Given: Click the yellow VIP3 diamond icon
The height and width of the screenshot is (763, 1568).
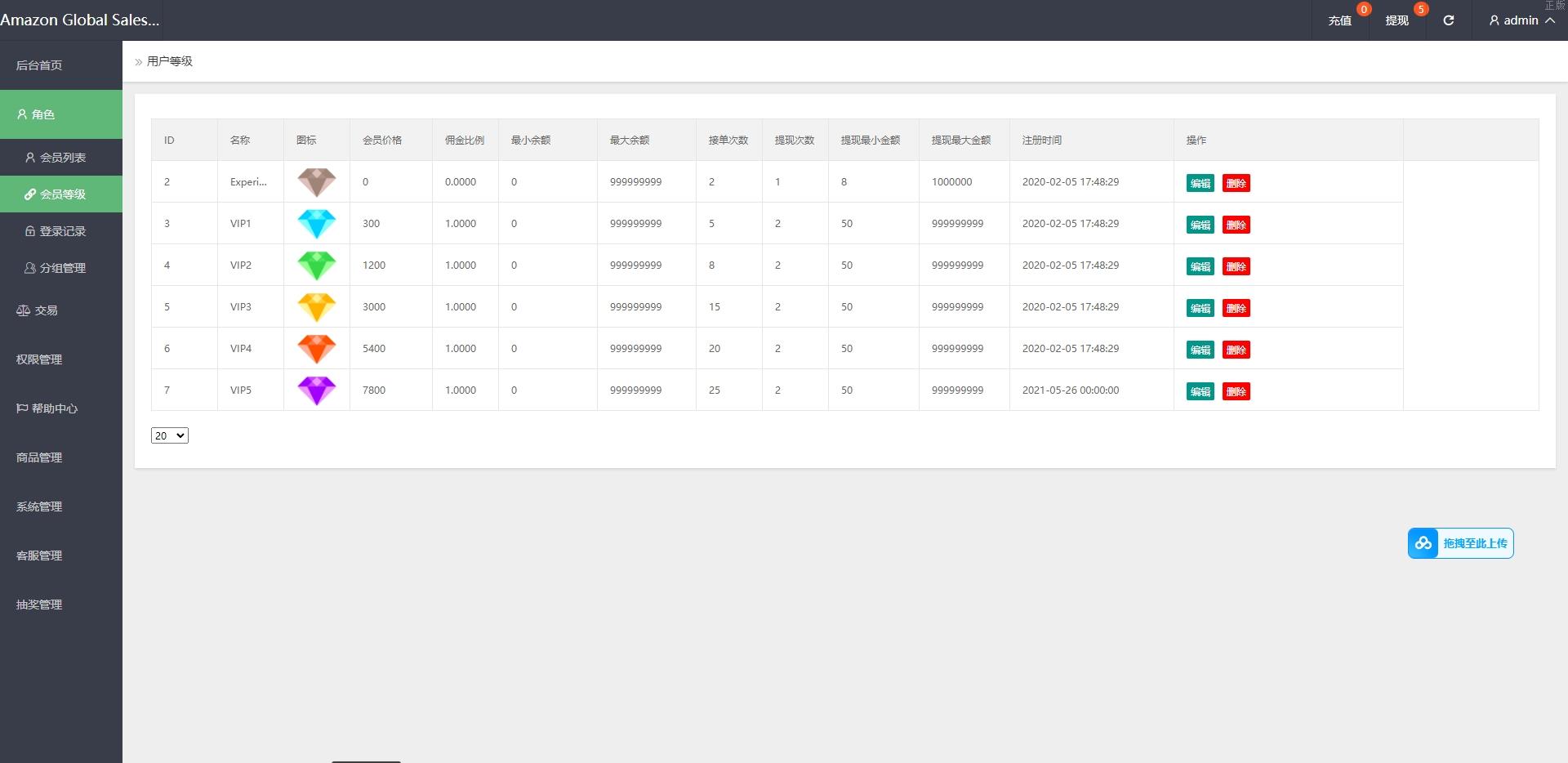Looking at the screenshot, I should tap(317, 307).
